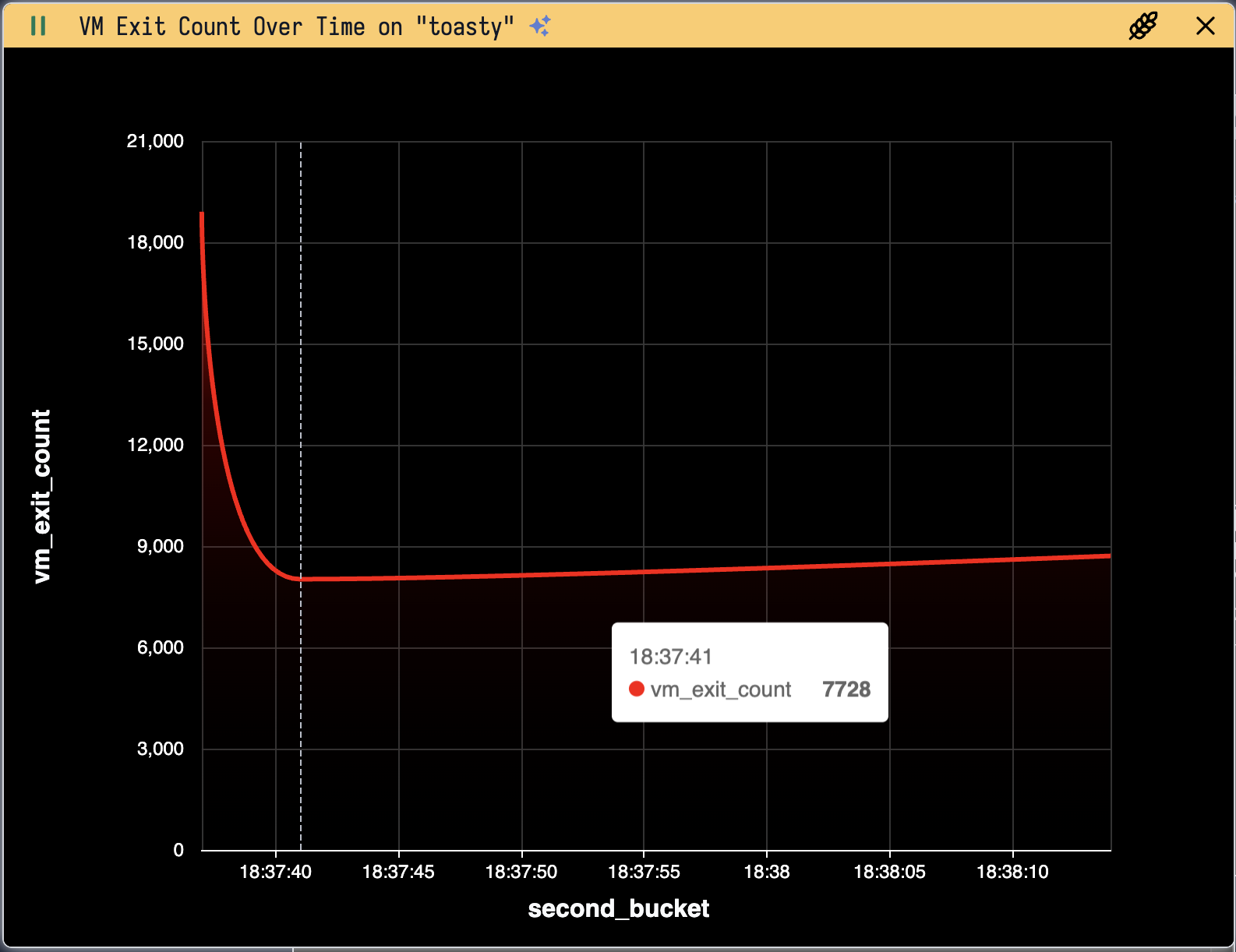1236x952 pixels.
Task: Click the x-axis title second_bucket
Action: click(619, 909)
